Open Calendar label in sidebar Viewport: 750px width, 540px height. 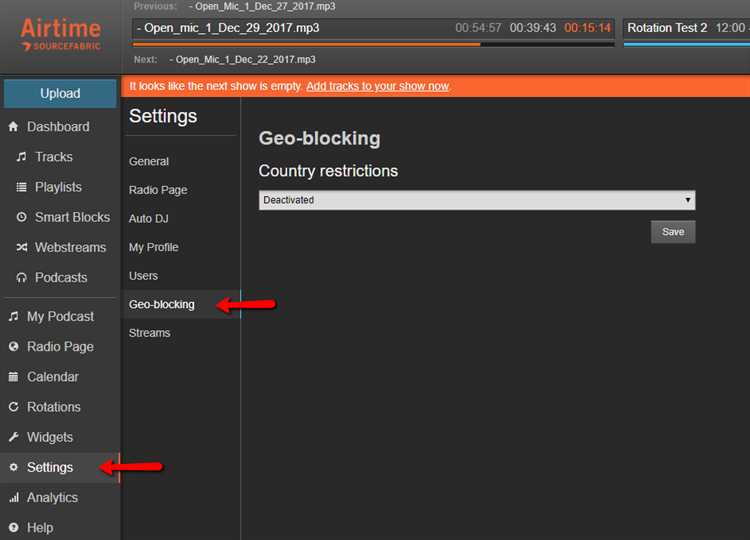tap(53, 377)
